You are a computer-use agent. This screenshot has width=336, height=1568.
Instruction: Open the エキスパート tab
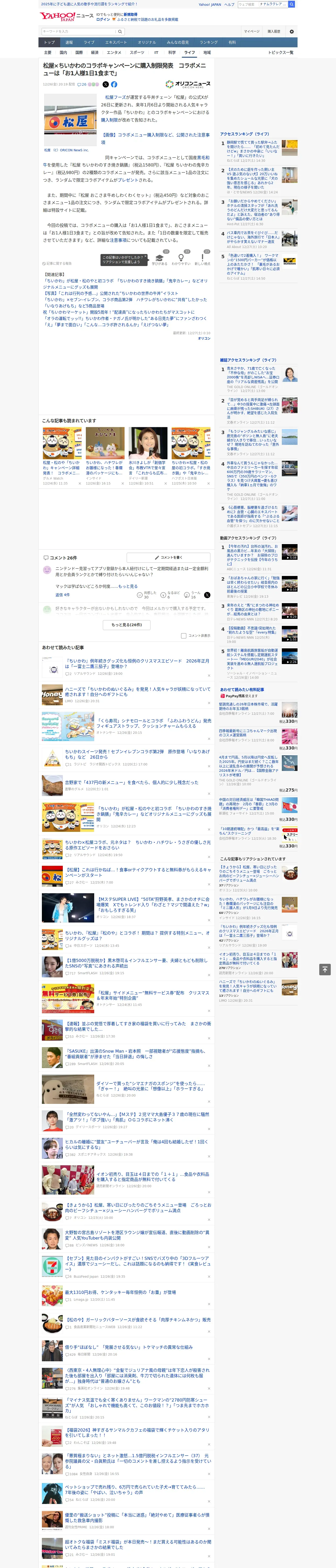116,43
